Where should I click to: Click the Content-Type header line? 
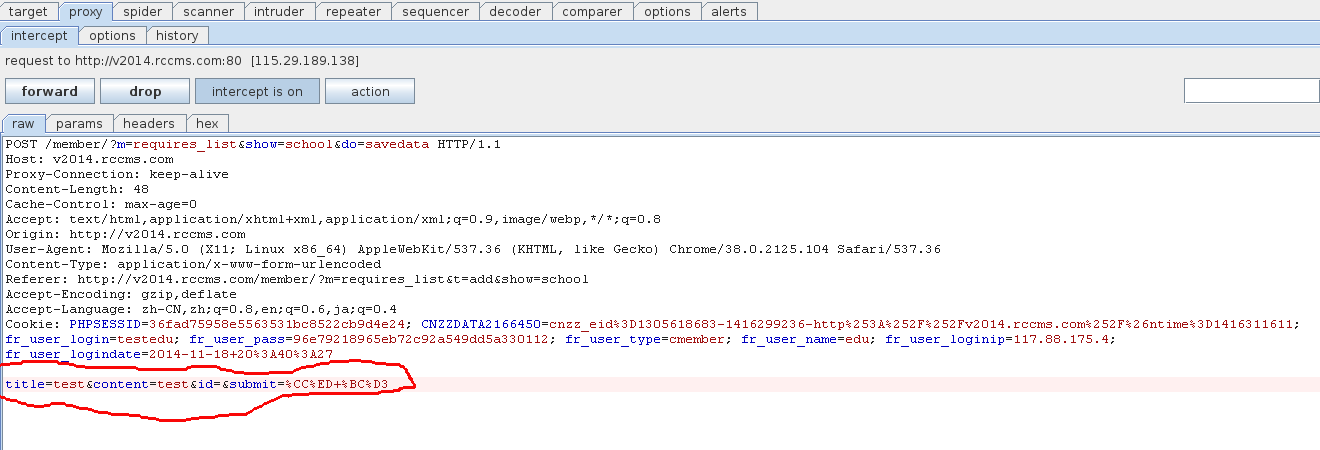coord(193,264)
